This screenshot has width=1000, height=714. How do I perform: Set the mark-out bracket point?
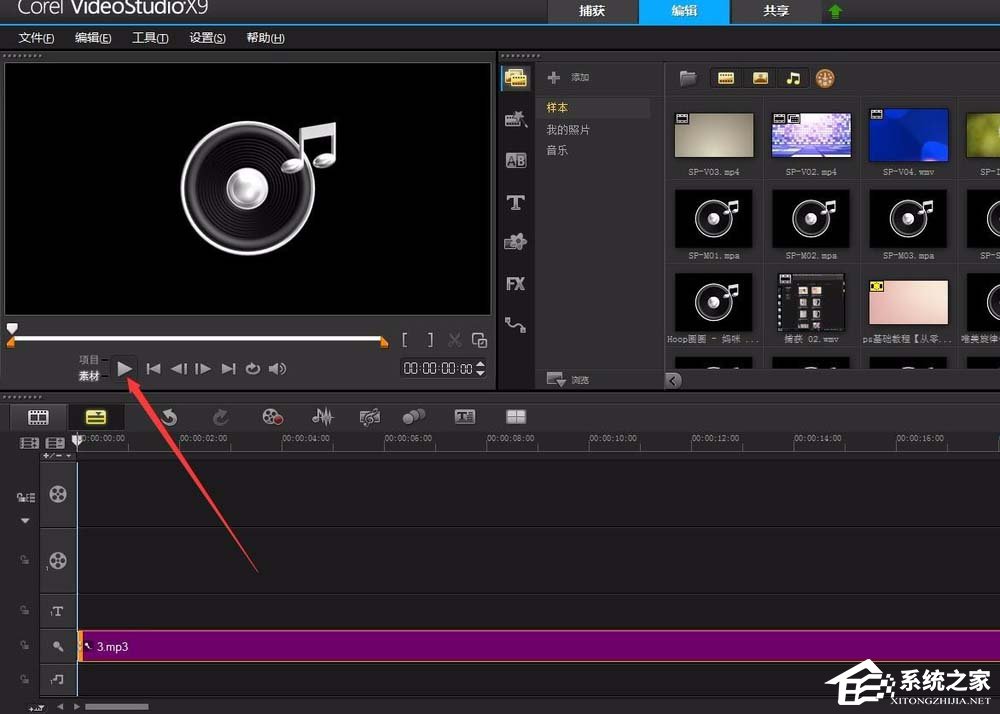tap(430, 340)
